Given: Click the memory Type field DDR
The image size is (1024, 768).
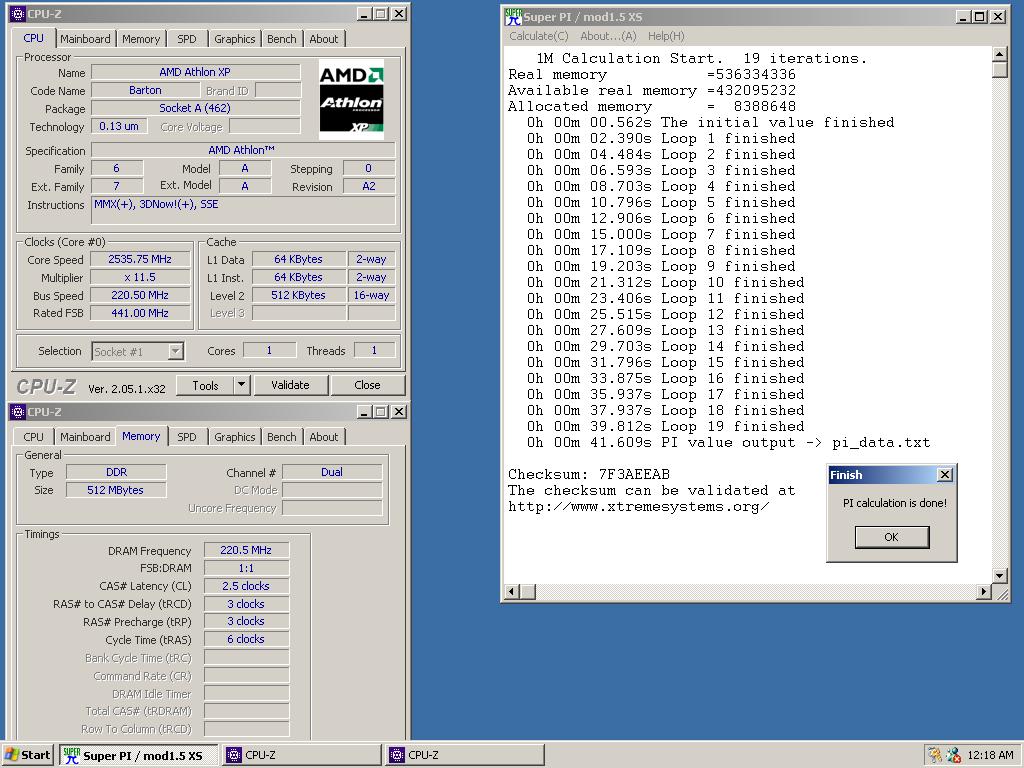Looking at the screenshot, I should pyautogui.click(x=116, y=472).
